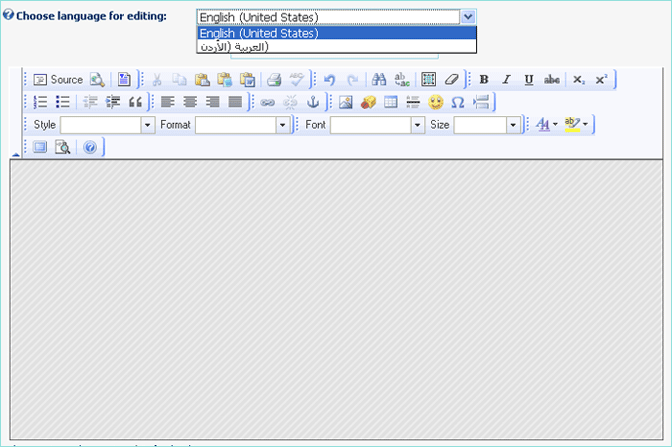Click Paste from Word icon
Viewport: 672px width, 447px height.
pos(247,80)
